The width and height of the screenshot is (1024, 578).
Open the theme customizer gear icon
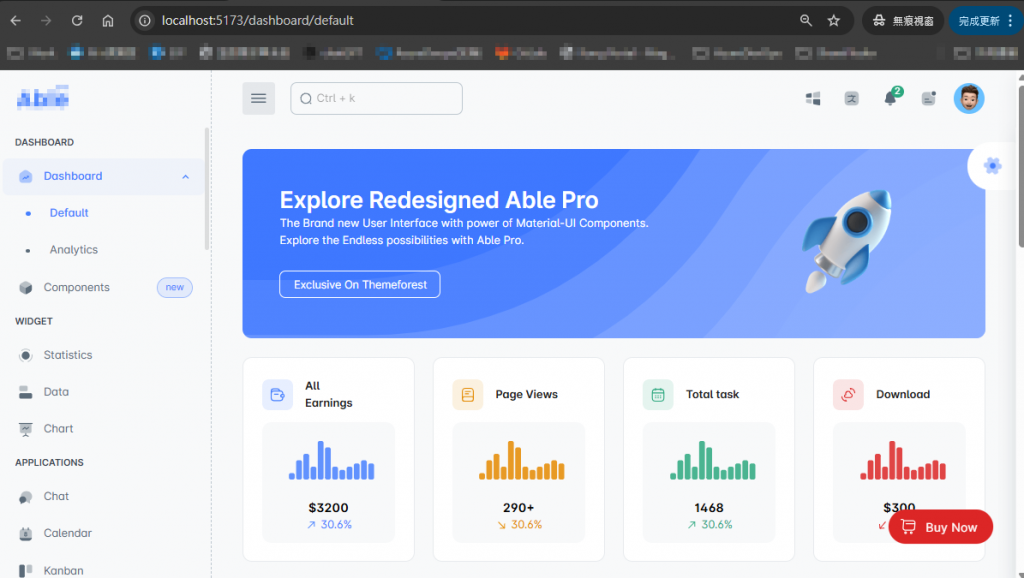[x=993, y=166]
